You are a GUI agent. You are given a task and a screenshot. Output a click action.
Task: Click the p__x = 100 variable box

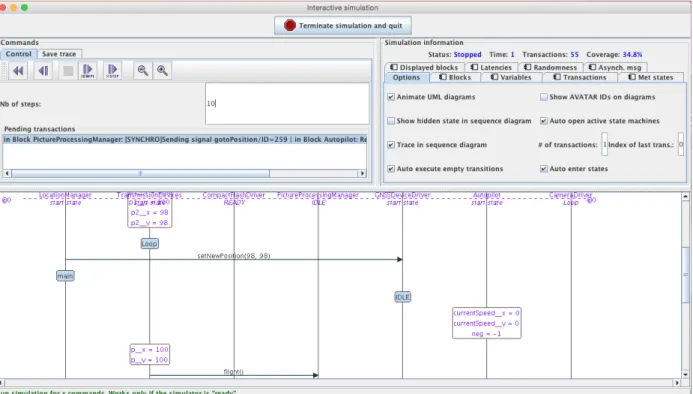click(149, 355)
